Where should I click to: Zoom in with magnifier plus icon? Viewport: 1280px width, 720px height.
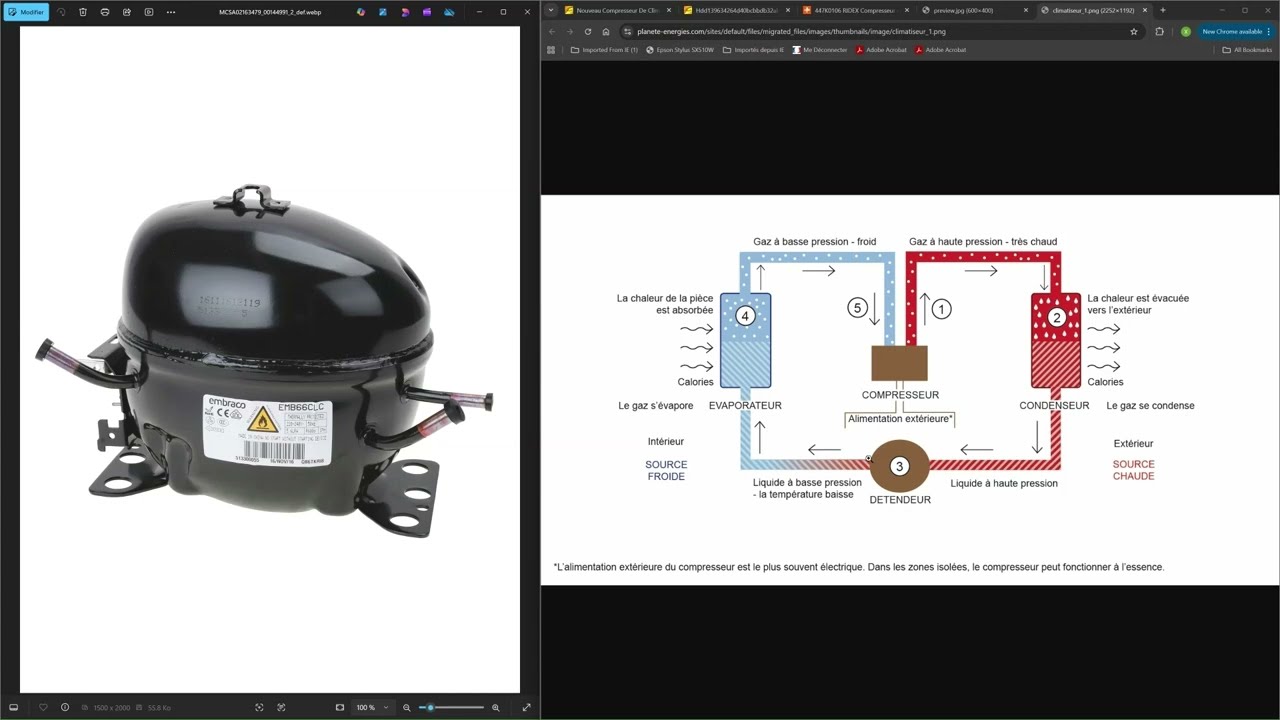[495, 707]
